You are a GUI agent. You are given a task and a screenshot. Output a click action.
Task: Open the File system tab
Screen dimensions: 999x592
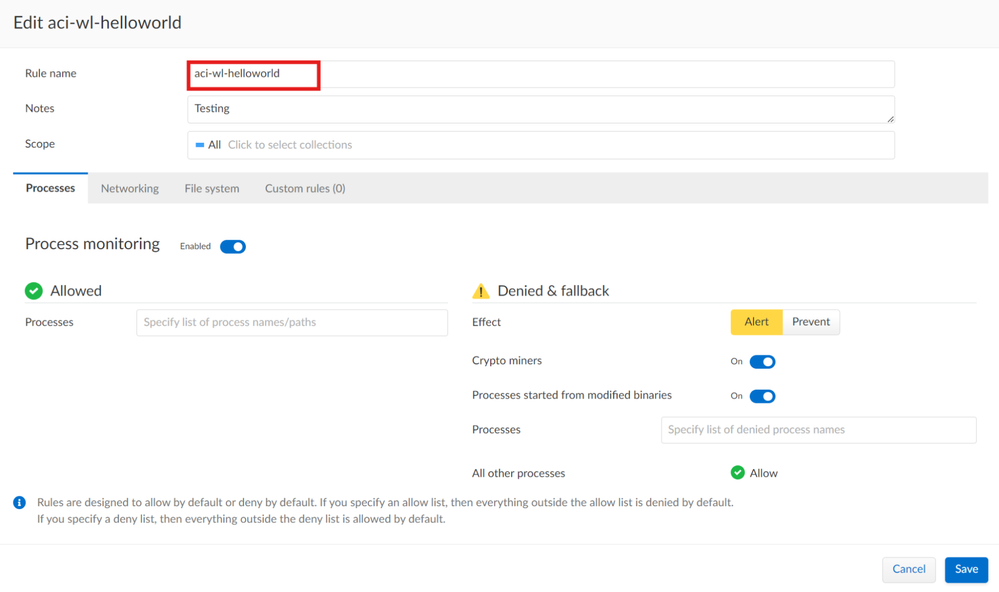pos(212,188)
